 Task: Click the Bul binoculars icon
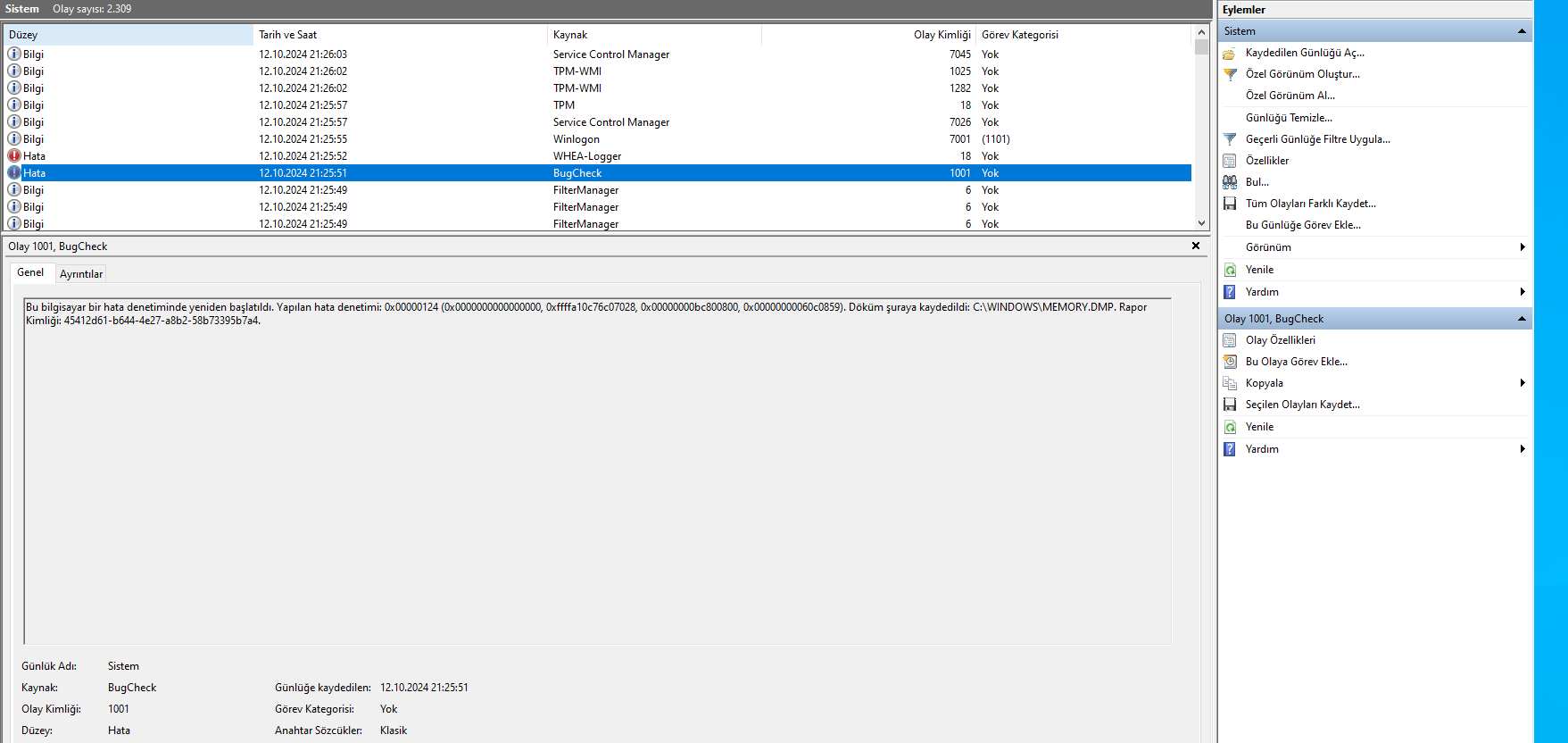[1229, 182]
